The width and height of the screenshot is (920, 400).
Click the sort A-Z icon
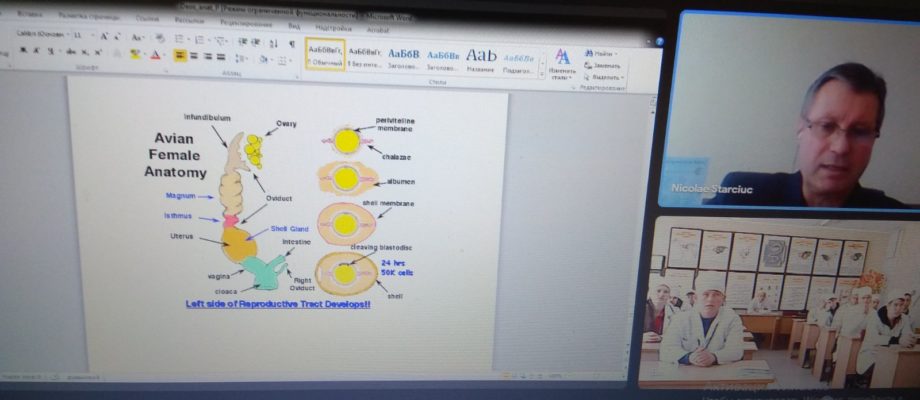tap(273, 43)
